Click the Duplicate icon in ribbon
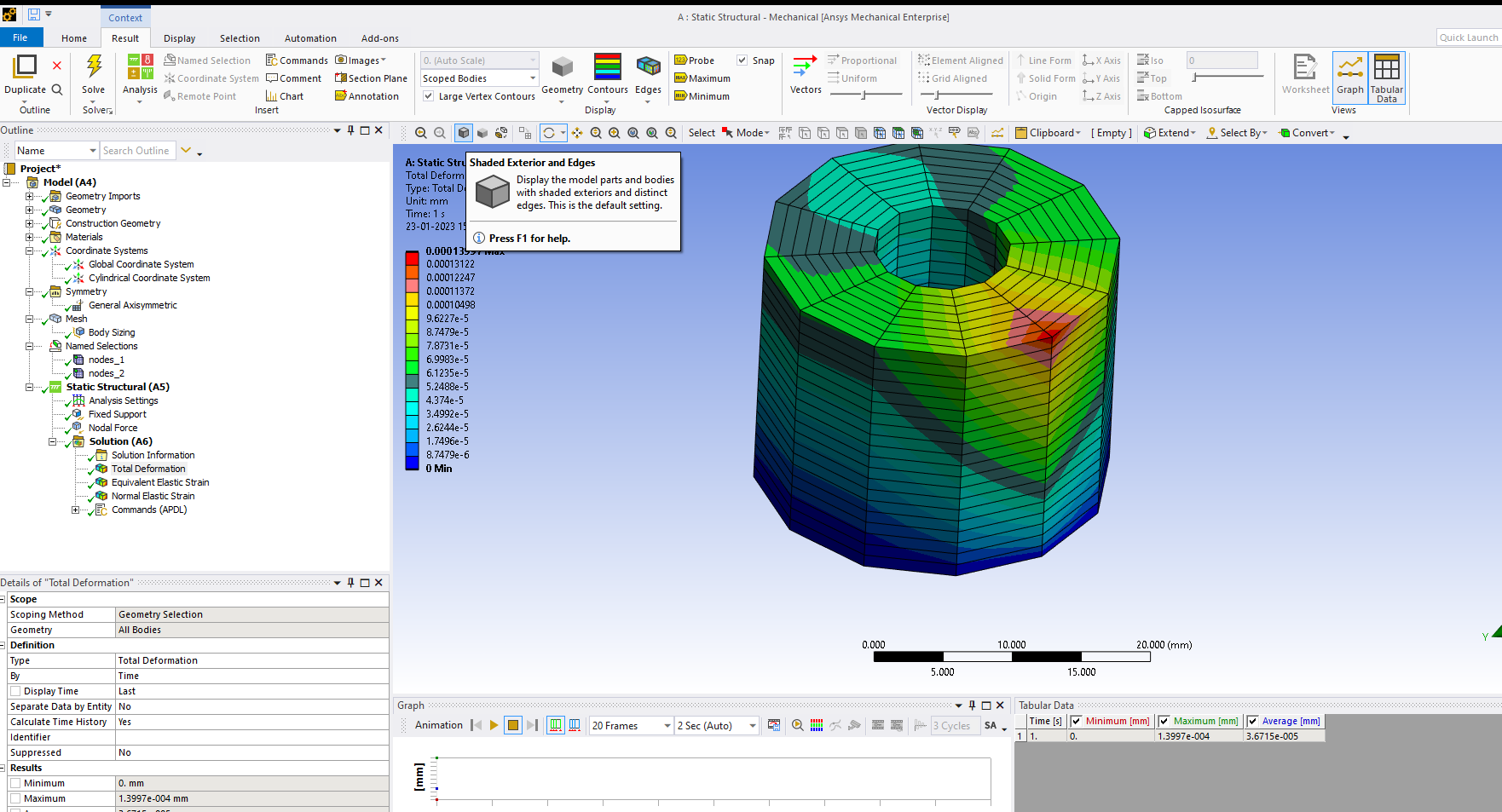 [x=26, y=66]
